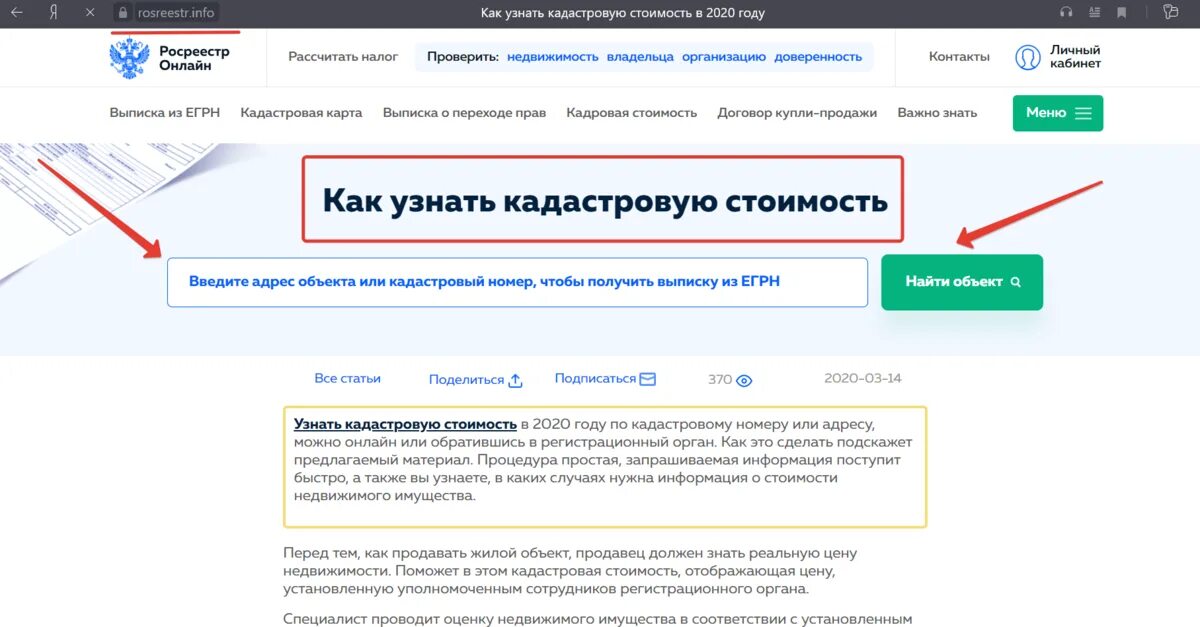Click the share upload icon

516,380
